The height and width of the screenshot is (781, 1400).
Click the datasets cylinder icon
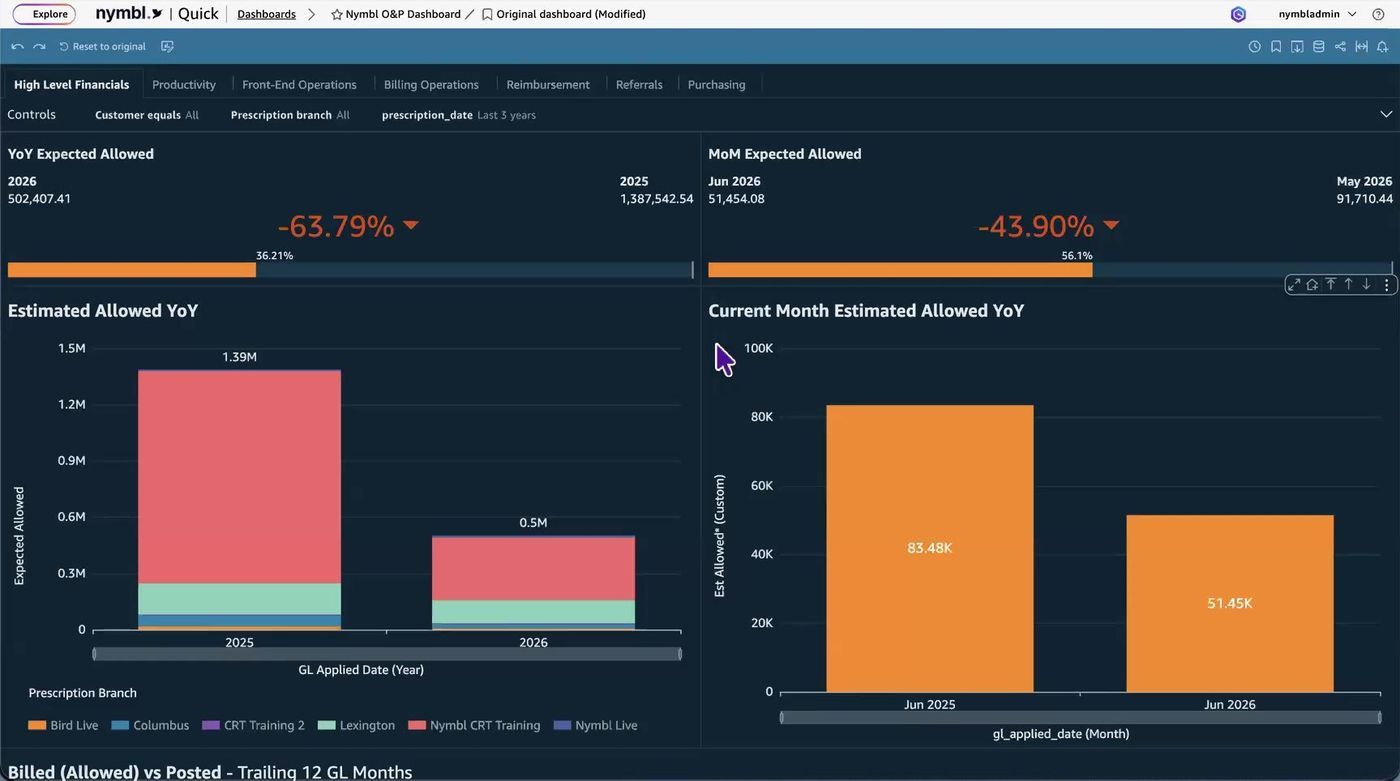tap(1319, 47)
